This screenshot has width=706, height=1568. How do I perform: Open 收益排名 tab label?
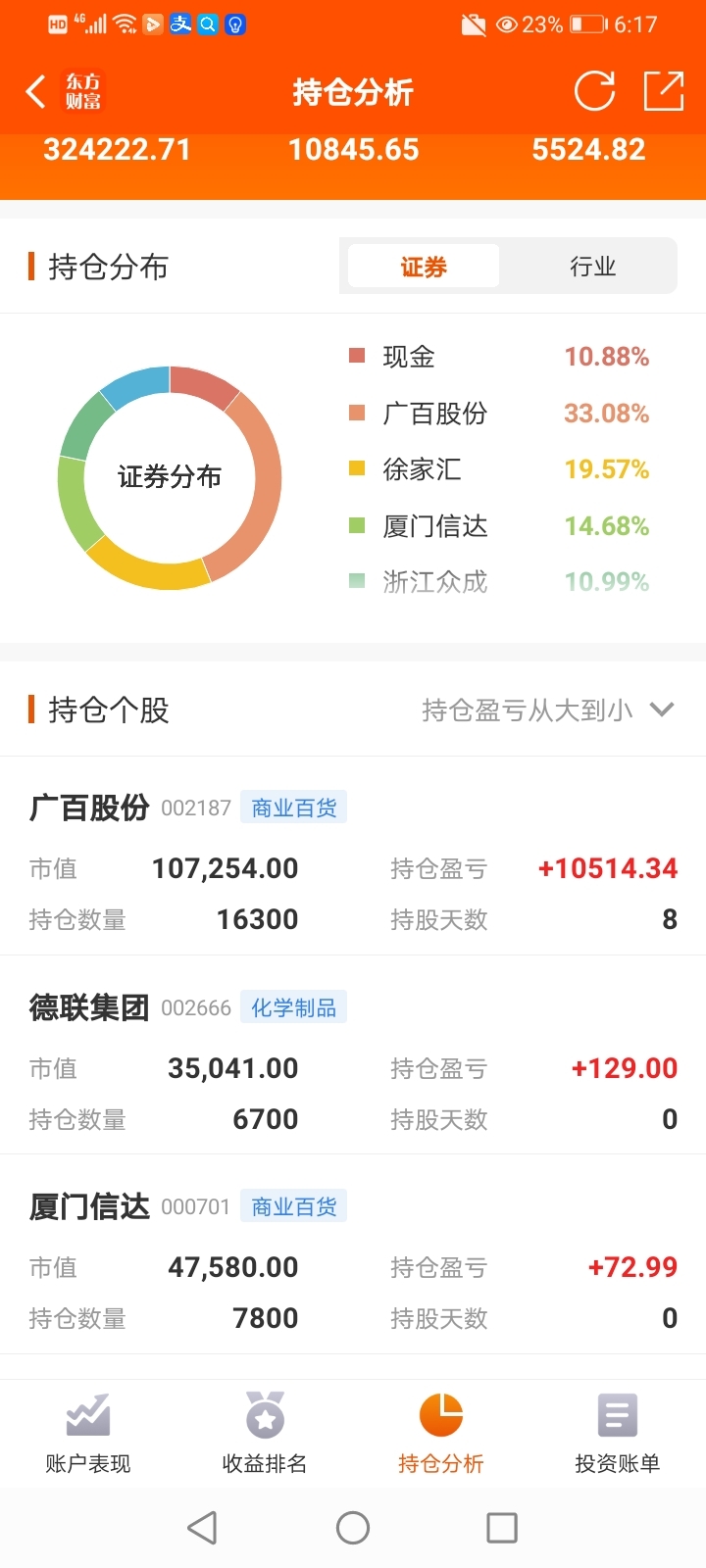point(265,1463)
